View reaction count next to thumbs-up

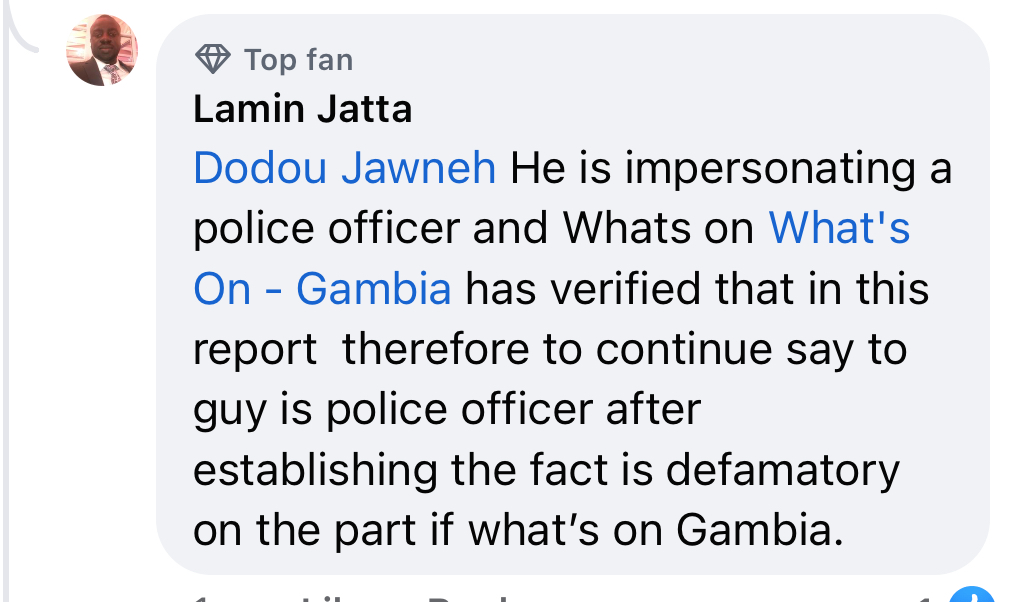(x=925, y=598)
